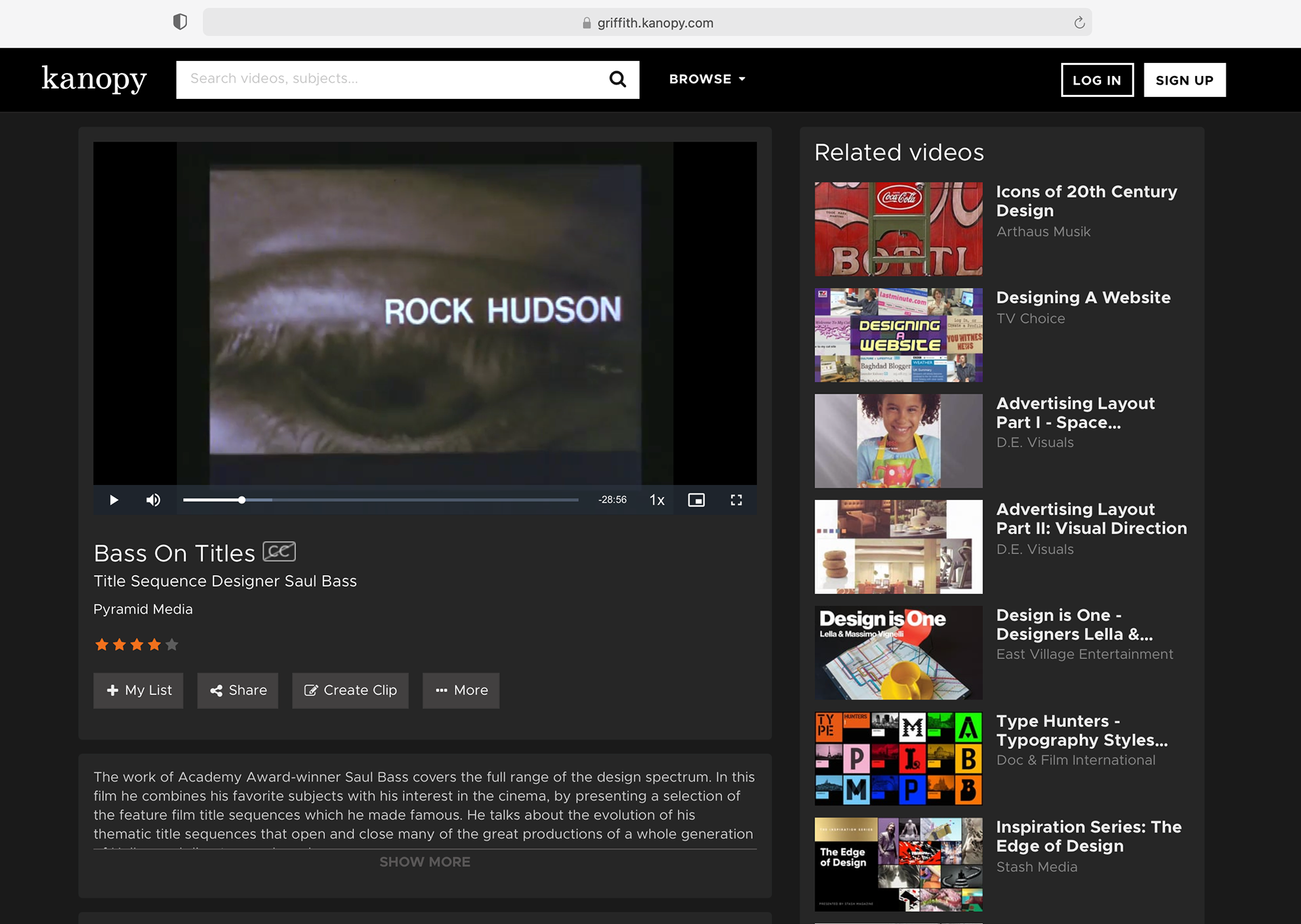Screen dimensions: 1301x924
Task: Click the video frame showing Rock Hudson
Action: click(425, 313)
